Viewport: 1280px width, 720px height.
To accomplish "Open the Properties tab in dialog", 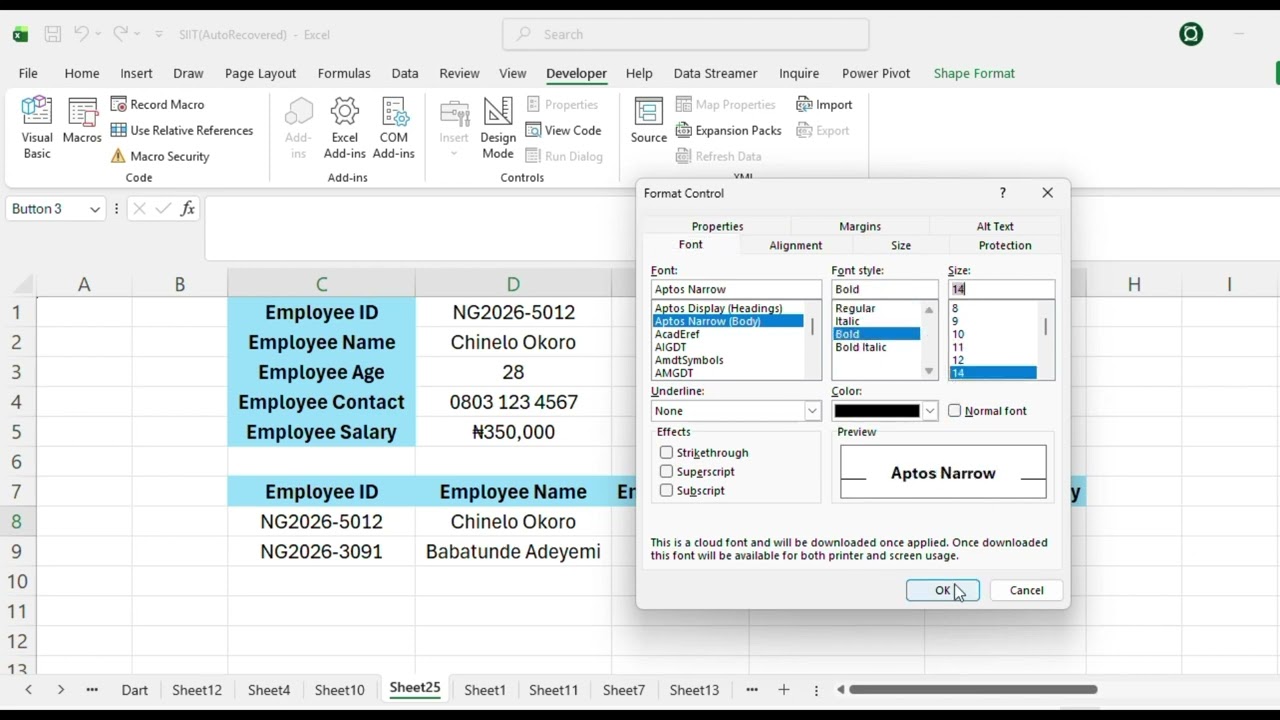I will pos(718,226).
